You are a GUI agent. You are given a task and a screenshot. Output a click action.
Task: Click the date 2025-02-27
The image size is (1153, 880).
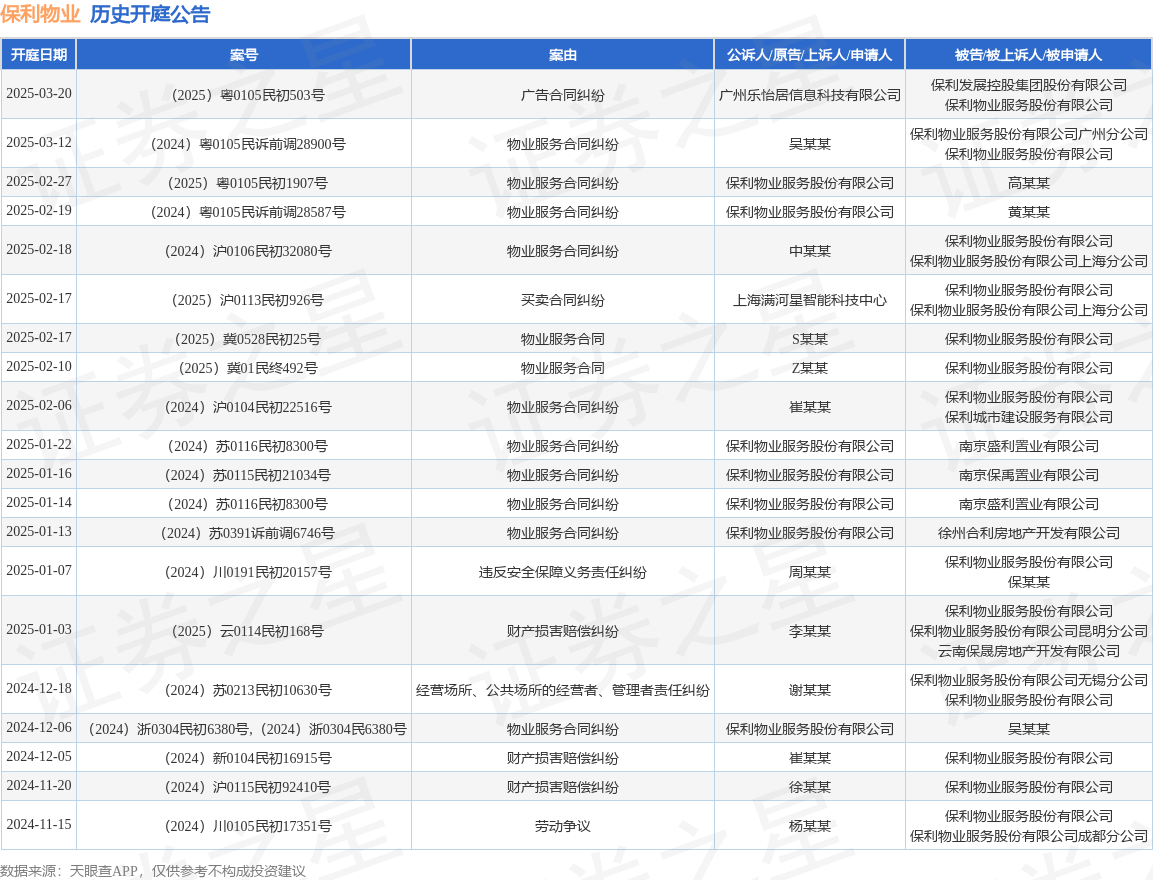[x=39, y=182]
